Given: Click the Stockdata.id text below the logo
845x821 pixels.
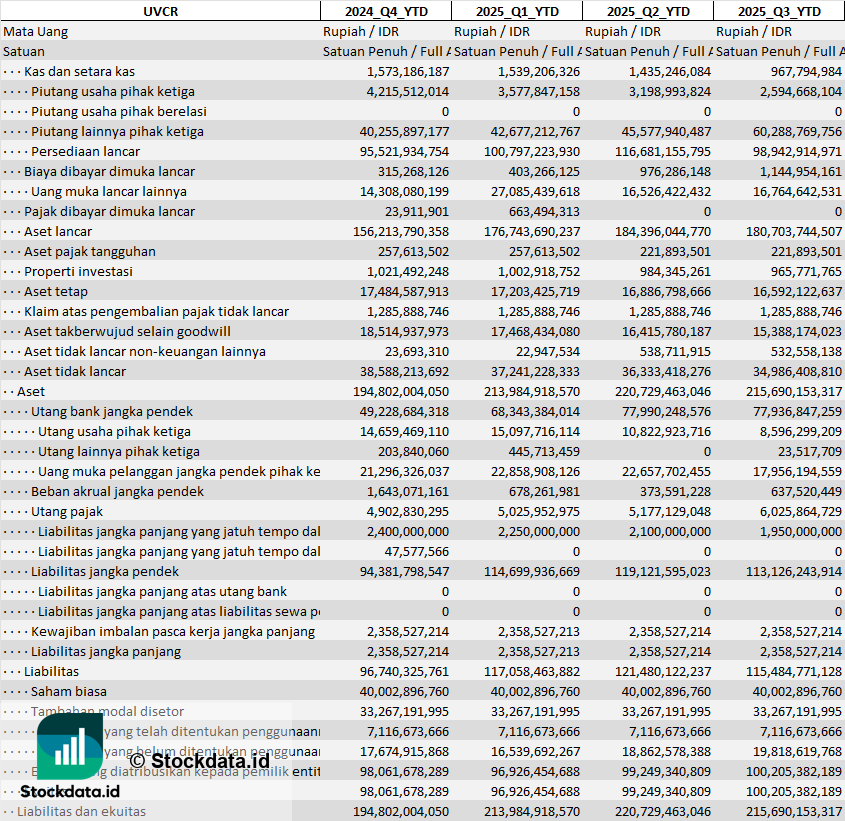Looking at the screenshot, I should coord(70,791).
